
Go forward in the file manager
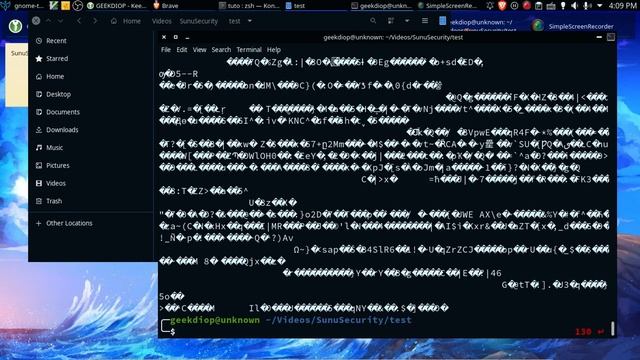click(x=95, y=21)
